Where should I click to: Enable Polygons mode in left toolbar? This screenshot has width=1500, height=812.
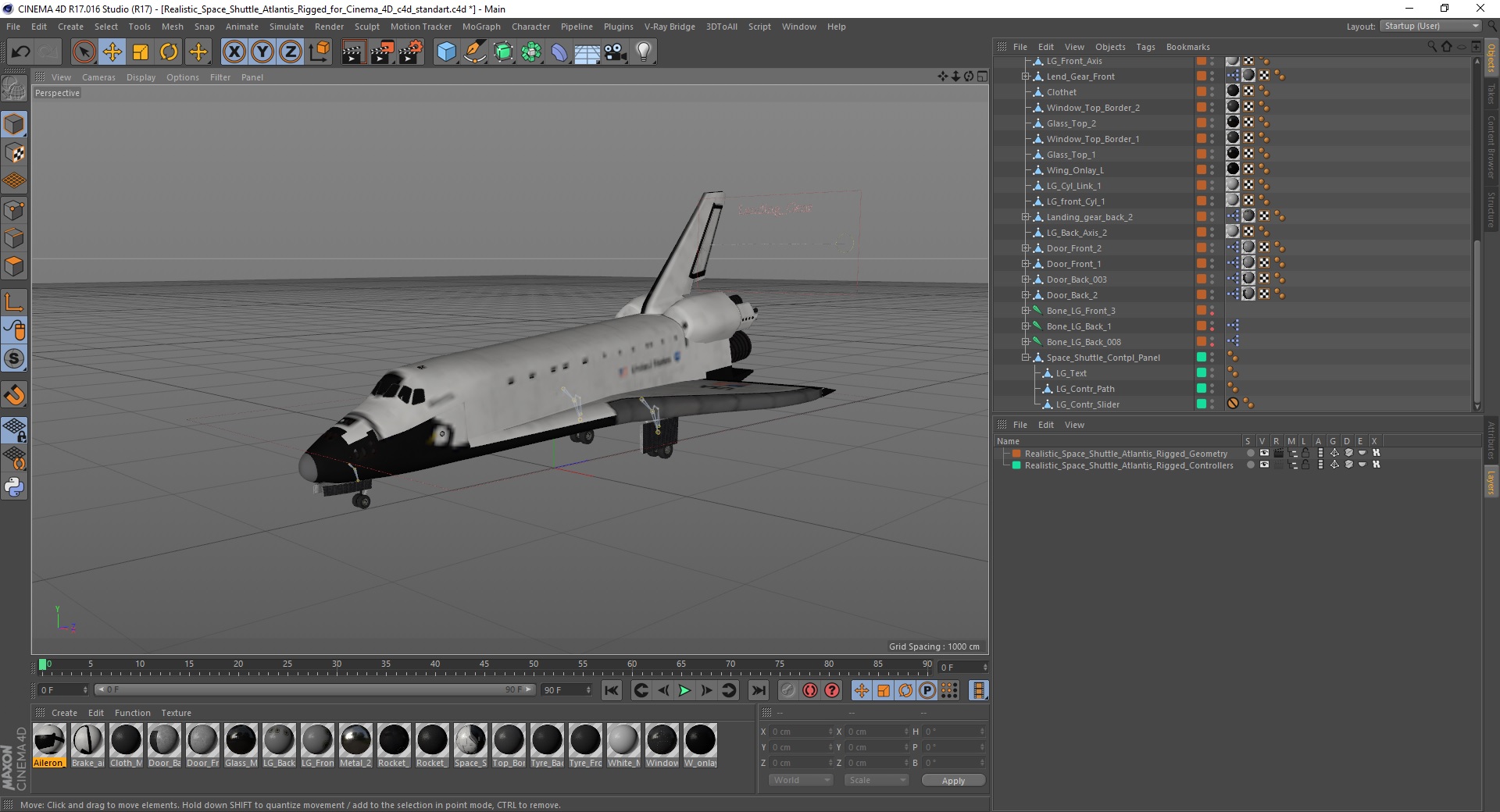tap(14, 266)
